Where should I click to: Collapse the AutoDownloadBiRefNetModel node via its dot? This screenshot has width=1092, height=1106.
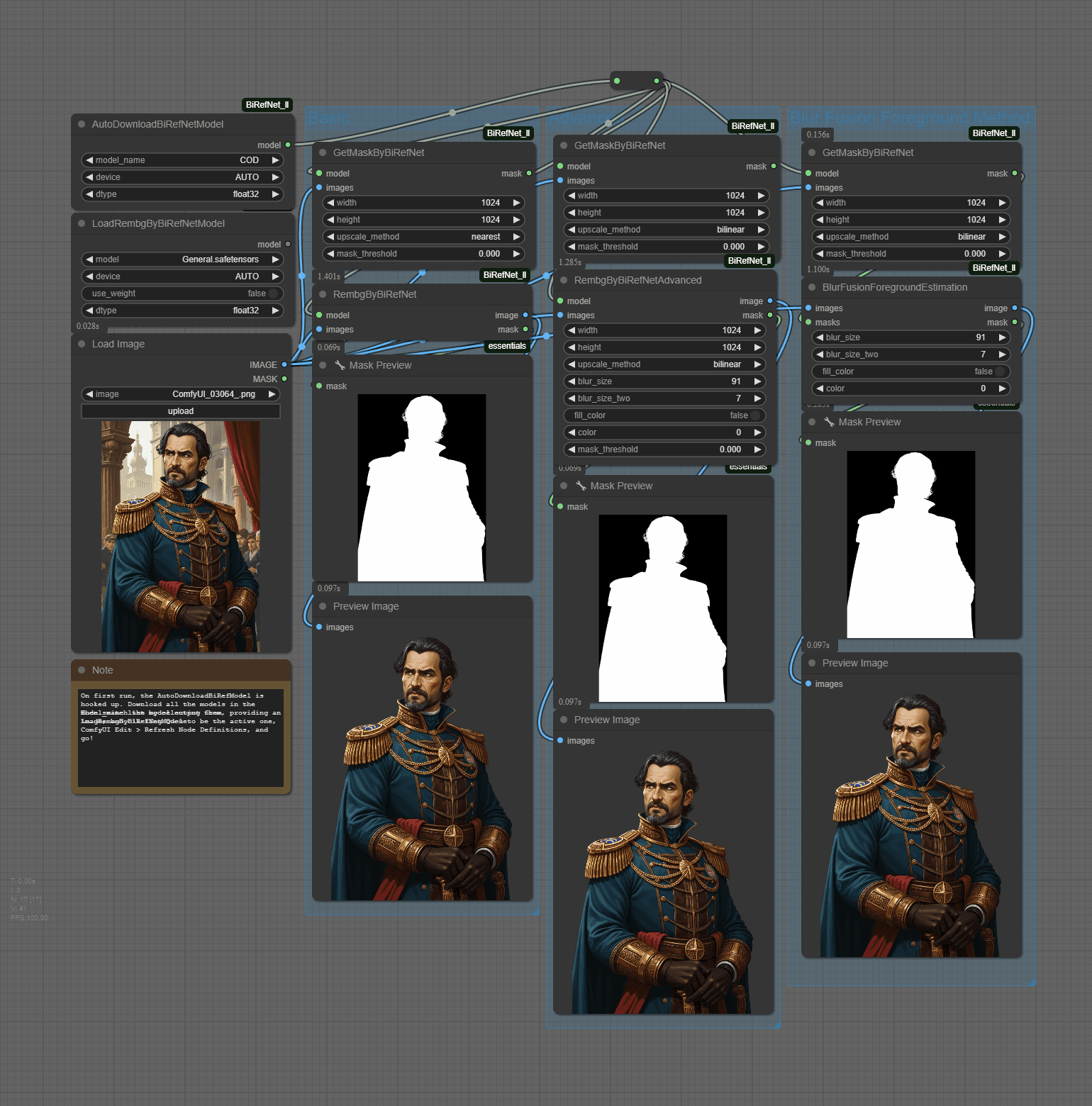[x=82, y=124]
